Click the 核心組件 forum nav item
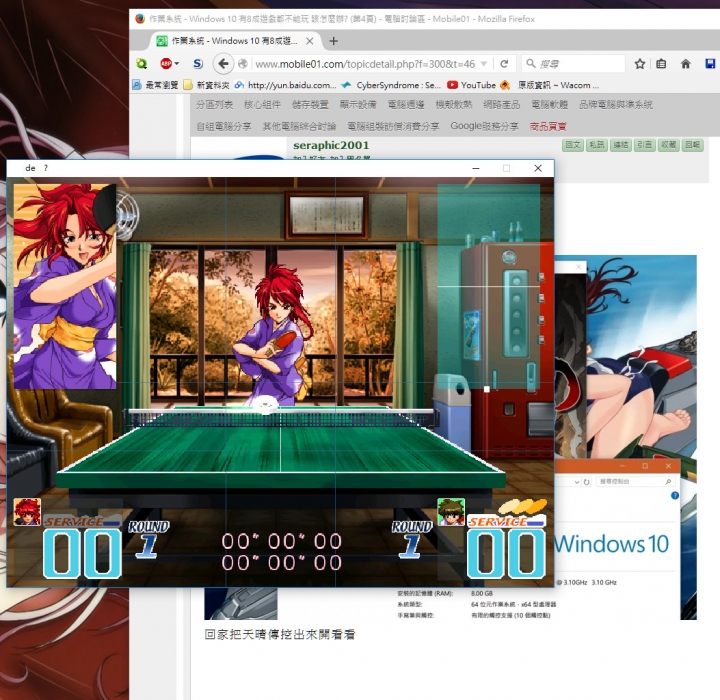The width and height of the screenshot is (720, 700). [x=262, y=105]
